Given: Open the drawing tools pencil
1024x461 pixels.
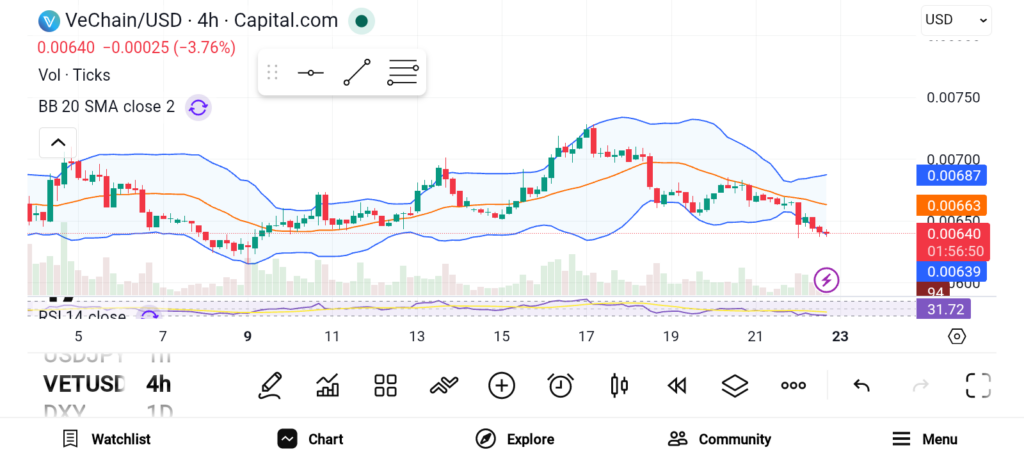Looking at the screenshot, I should click(x=269, y=385).
